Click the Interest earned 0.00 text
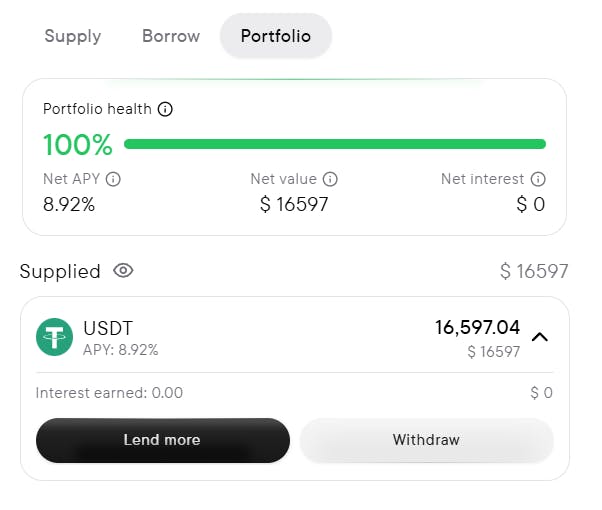This screenshot has height=510, width=602. click(x=109, y=393)
